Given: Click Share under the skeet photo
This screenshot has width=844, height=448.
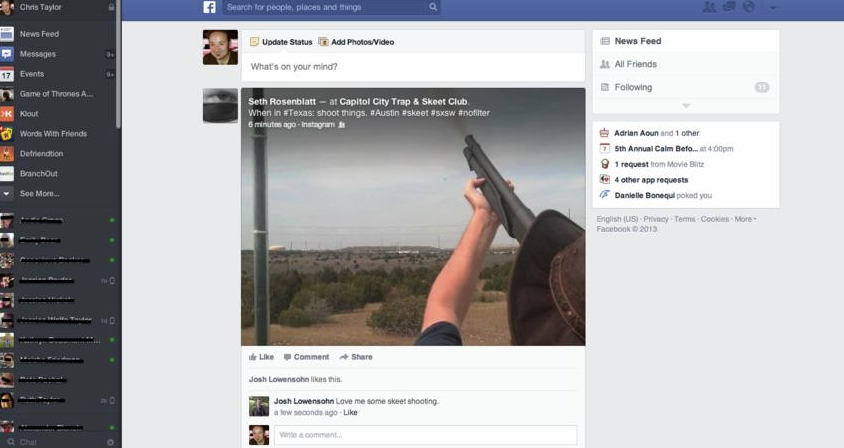Looking at the screenshot, I should pyautogui.click(x=356, y=357).
